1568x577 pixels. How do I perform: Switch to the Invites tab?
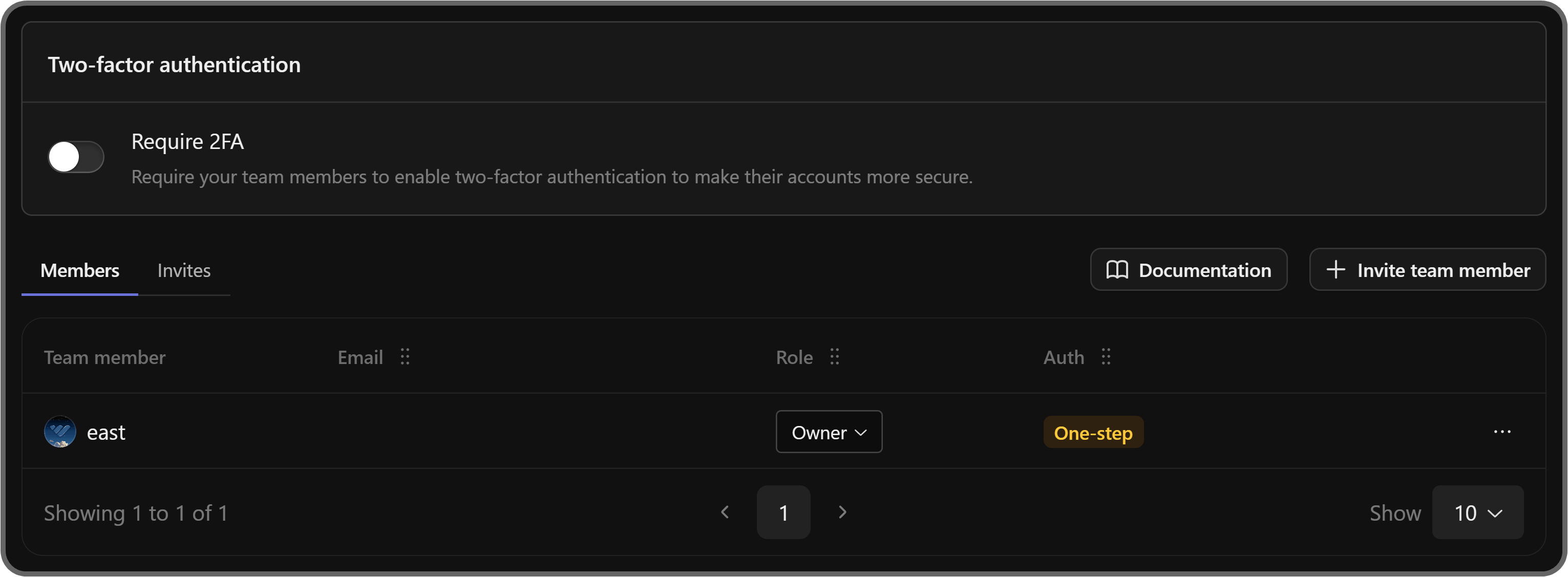pyautogui.click(x=184, y=270)
